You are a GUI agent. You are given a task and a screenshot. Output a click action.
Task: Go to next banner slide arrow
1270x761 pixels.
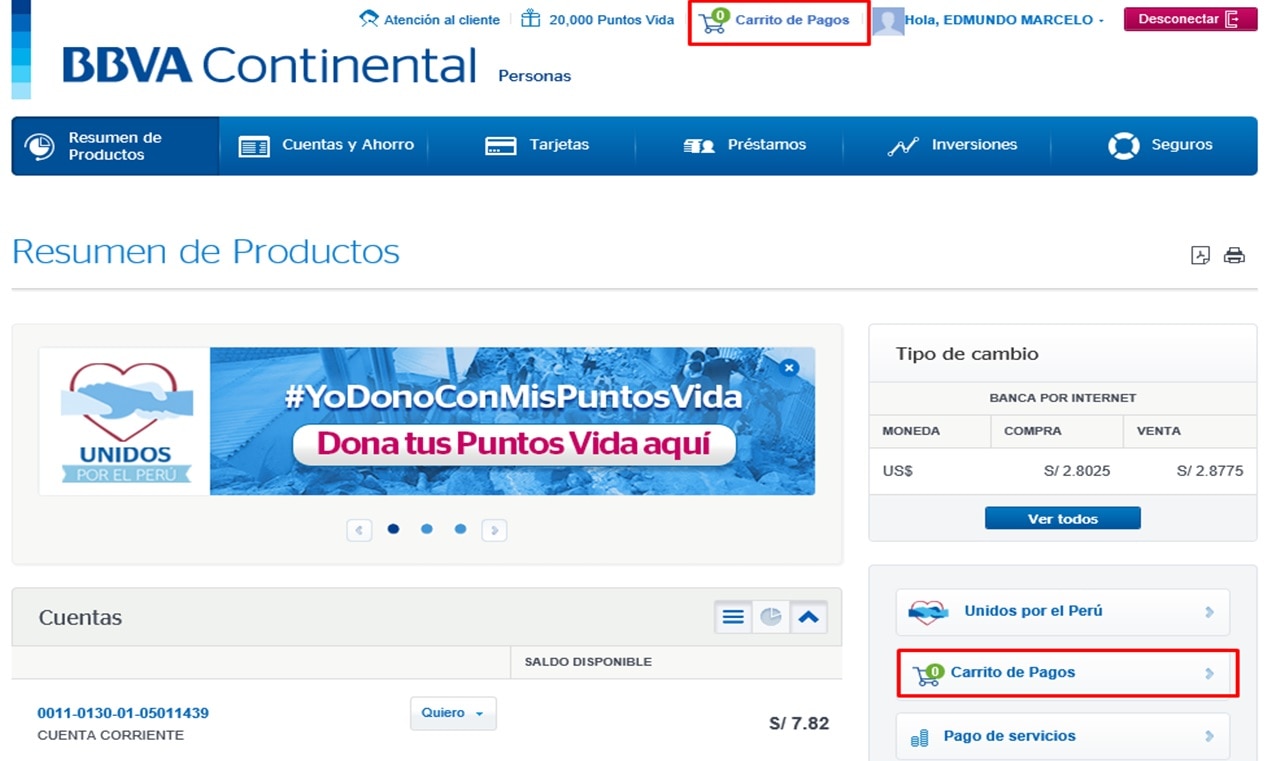[x=494, y=530]
